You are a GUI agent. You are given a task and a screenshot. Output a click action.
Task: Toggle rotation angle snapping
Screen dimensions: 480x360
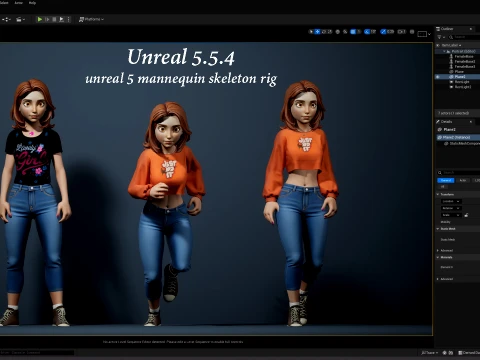tap(367, 32)
